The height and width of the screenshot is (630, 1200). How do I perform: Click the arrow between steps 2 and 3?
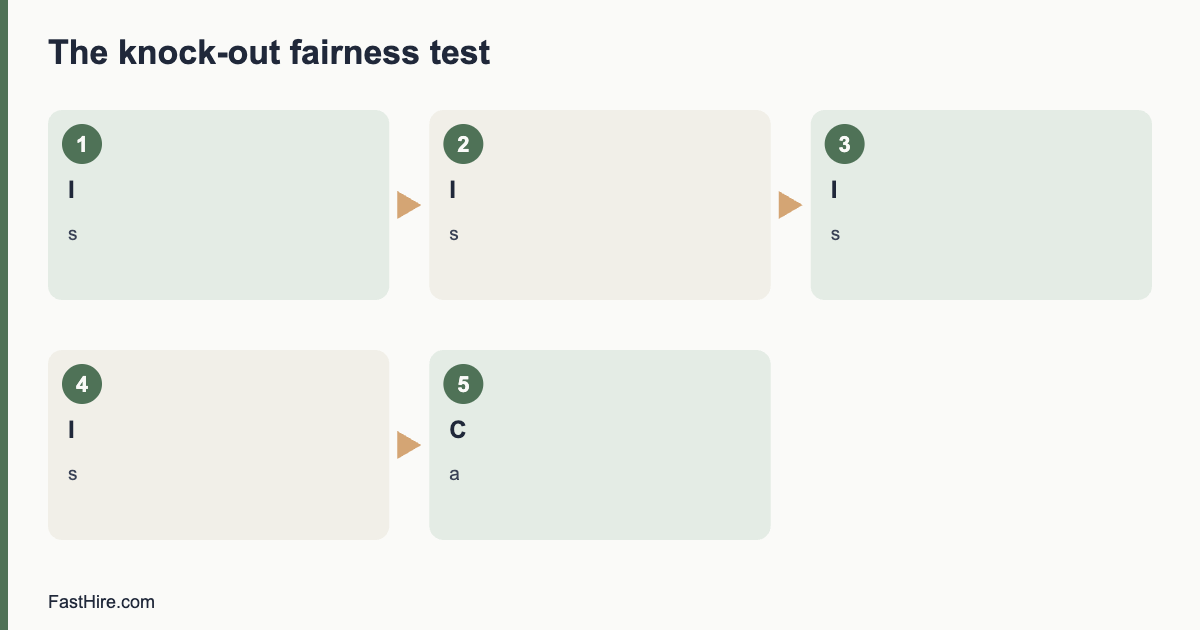(x=790, y=205)
